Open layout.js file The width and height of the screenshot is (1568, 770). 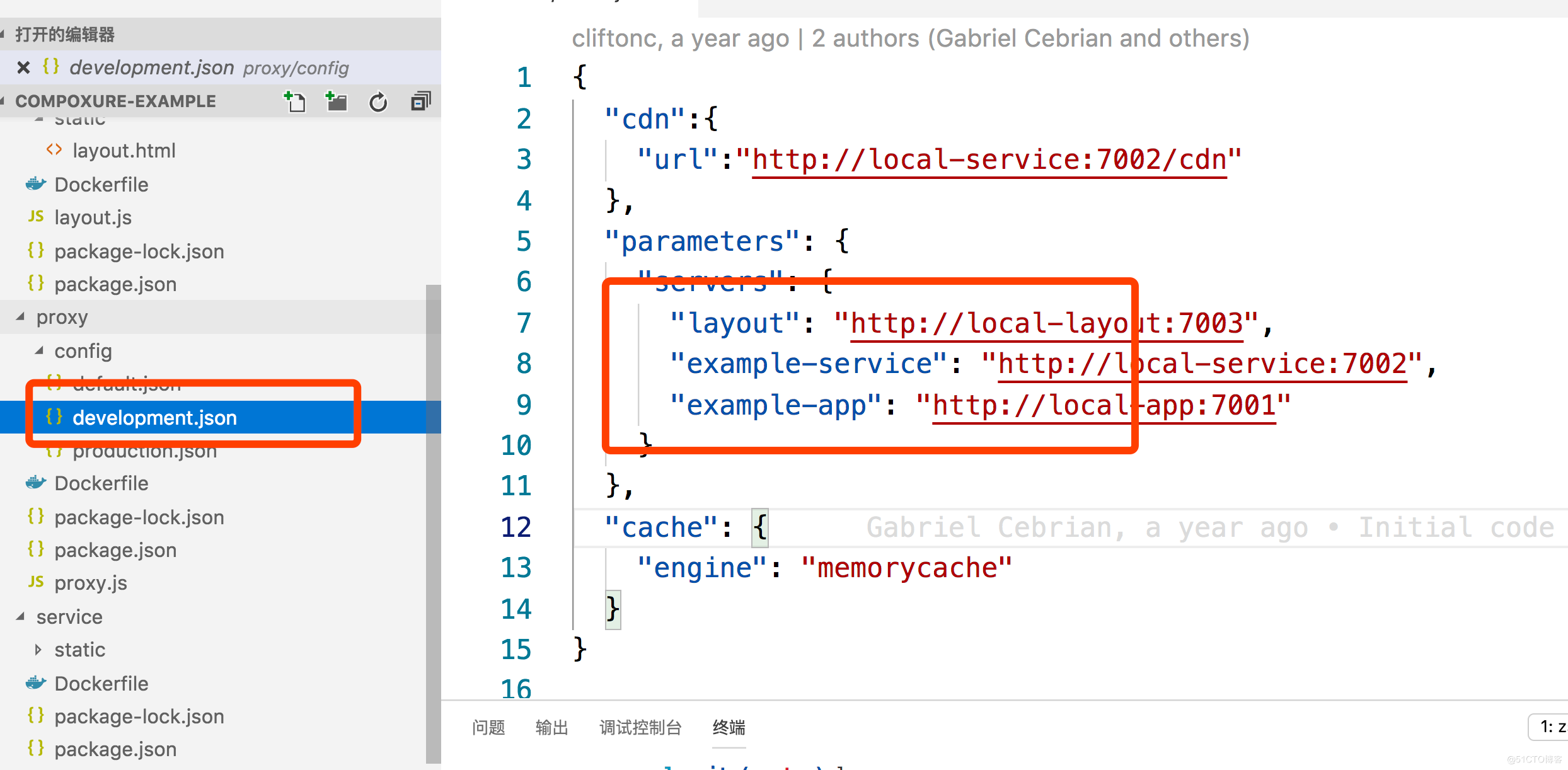[93, 217]
